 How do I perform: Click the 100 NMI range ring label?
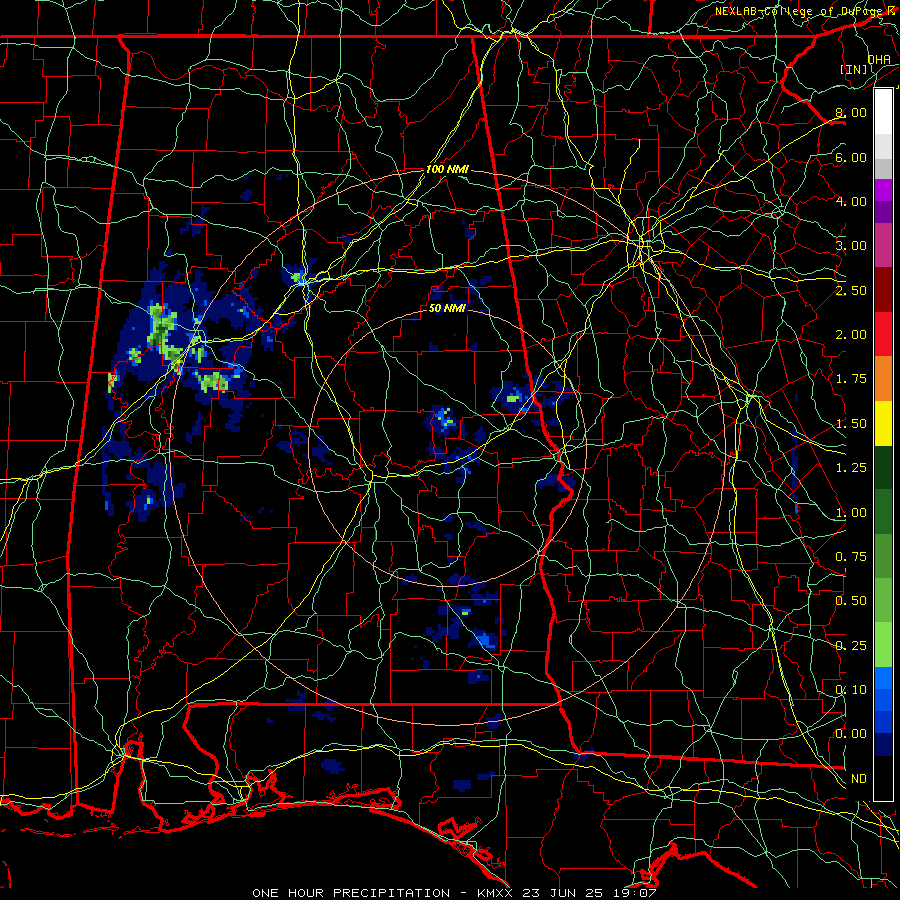point(447,169)
